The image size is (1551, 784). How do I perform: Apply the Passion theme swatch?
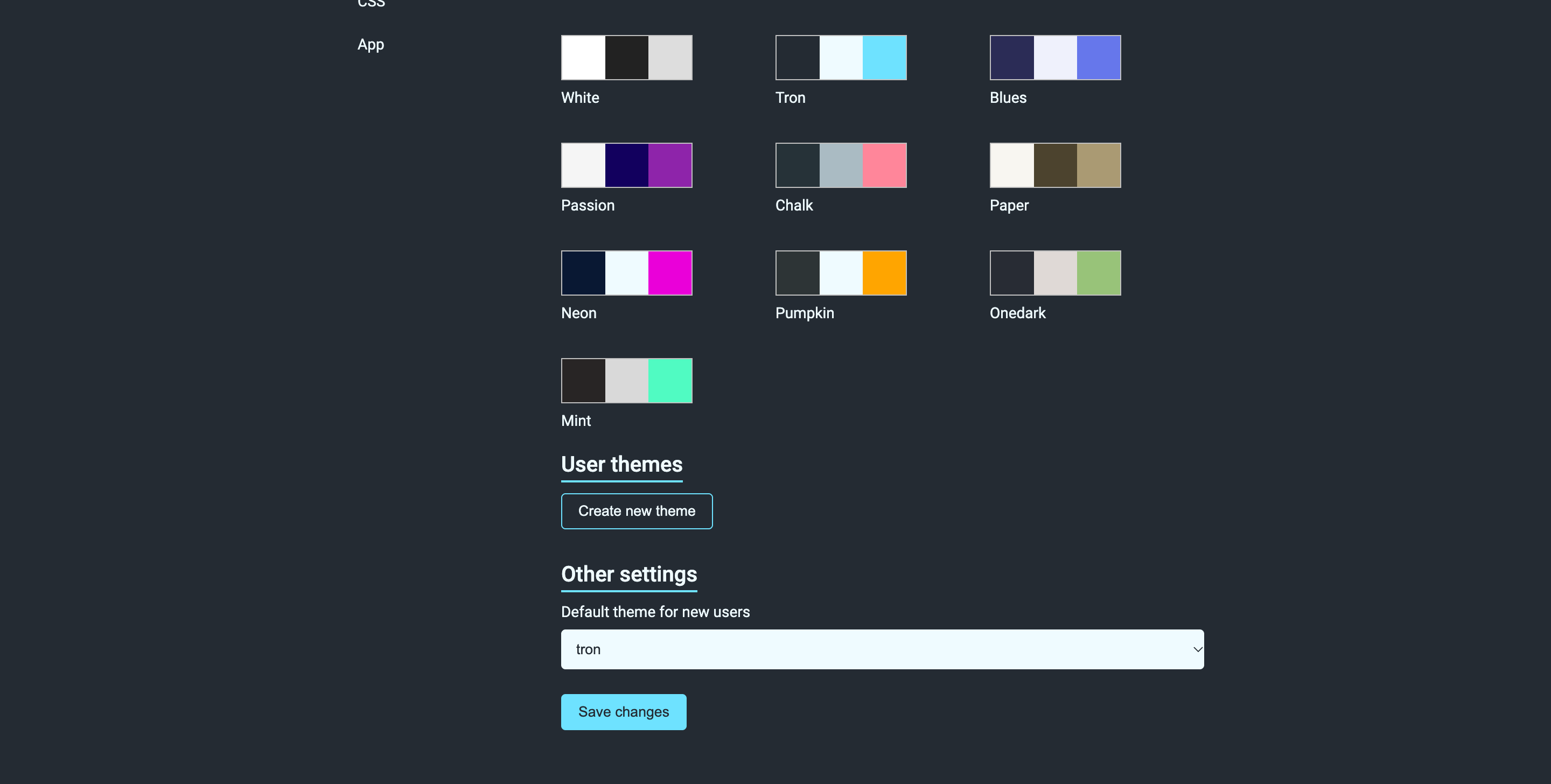point(627,165)
